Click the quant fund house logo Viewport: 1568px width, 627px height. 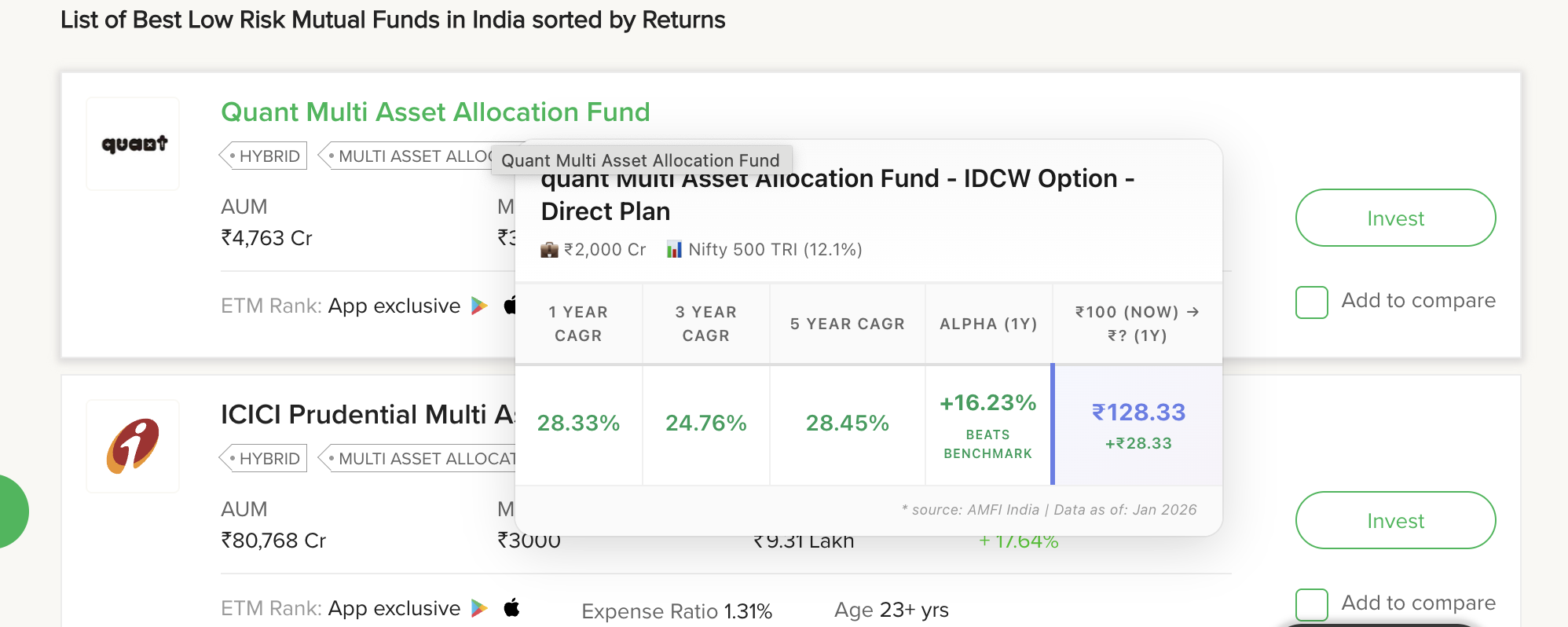(134, 144)
